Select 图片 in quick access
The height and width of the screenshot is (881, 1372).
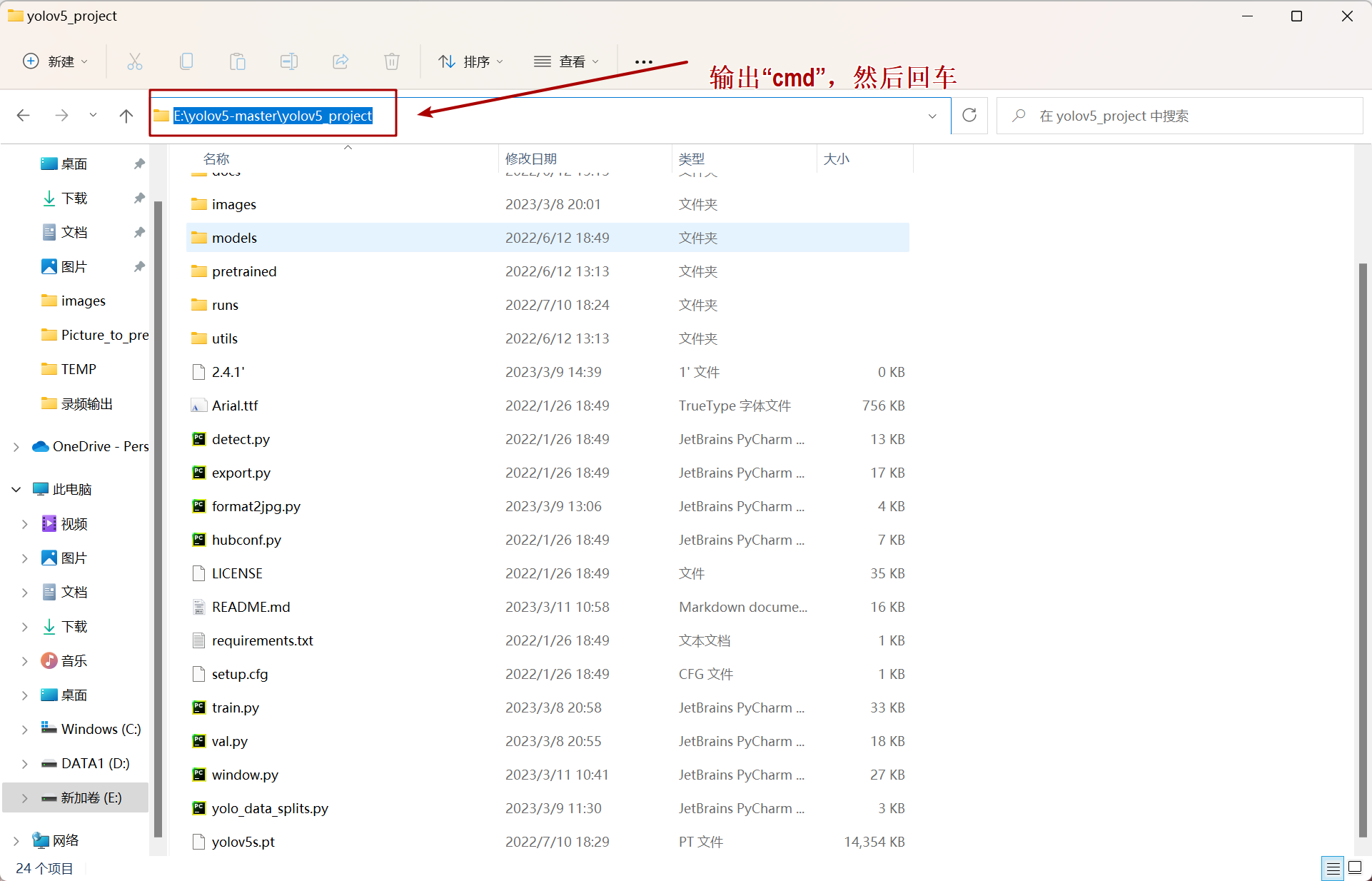(x=74, y=267)
